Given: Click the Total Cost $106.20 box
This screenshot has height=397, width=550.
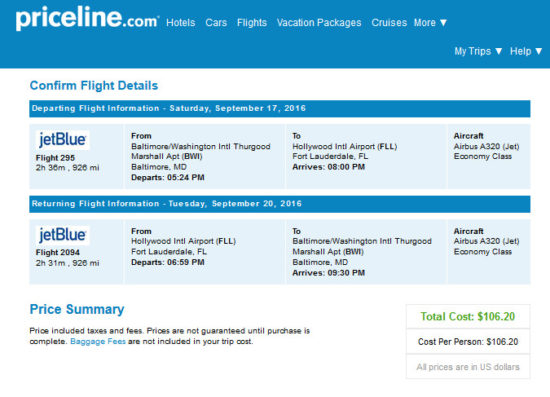Looking at the screenshot, I should click(x=468, y=316).
